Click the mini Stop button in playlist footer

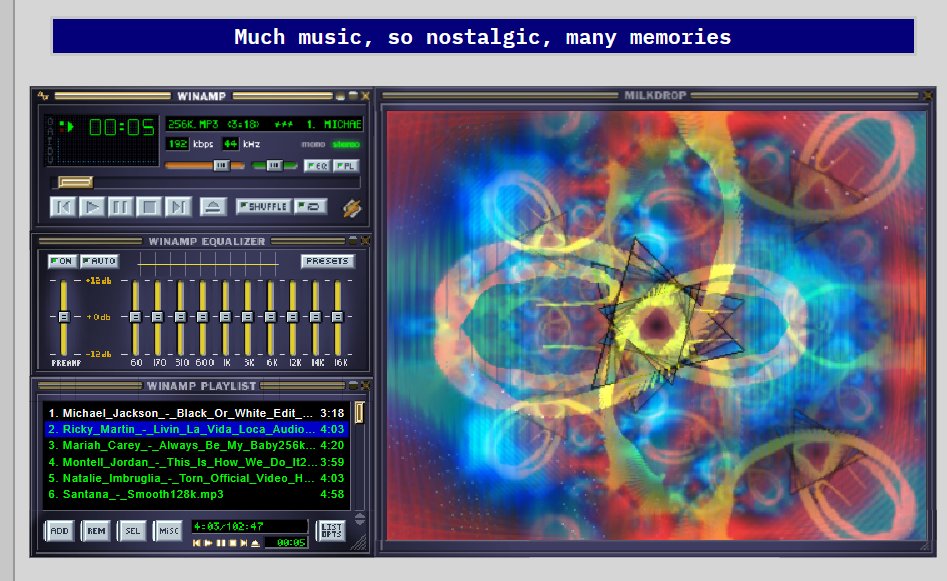point(233,543)
